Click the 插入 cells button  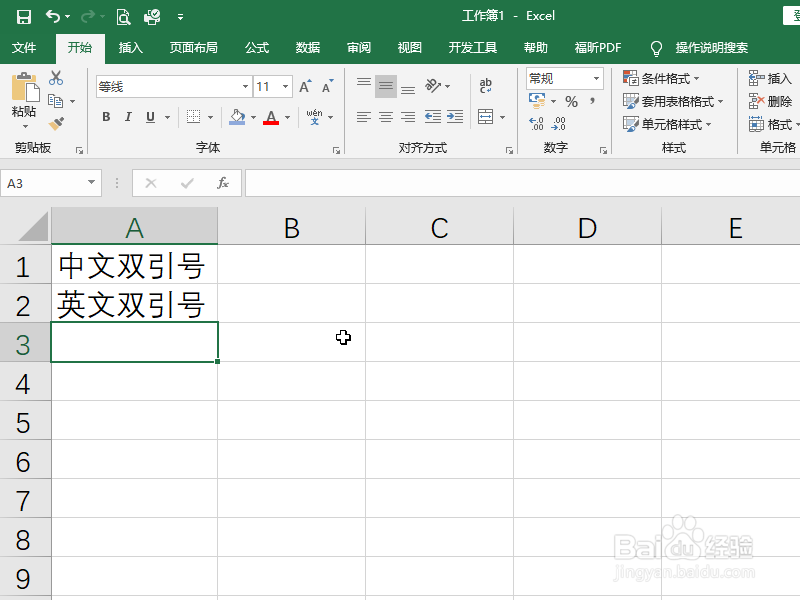[x=770, y=78]
